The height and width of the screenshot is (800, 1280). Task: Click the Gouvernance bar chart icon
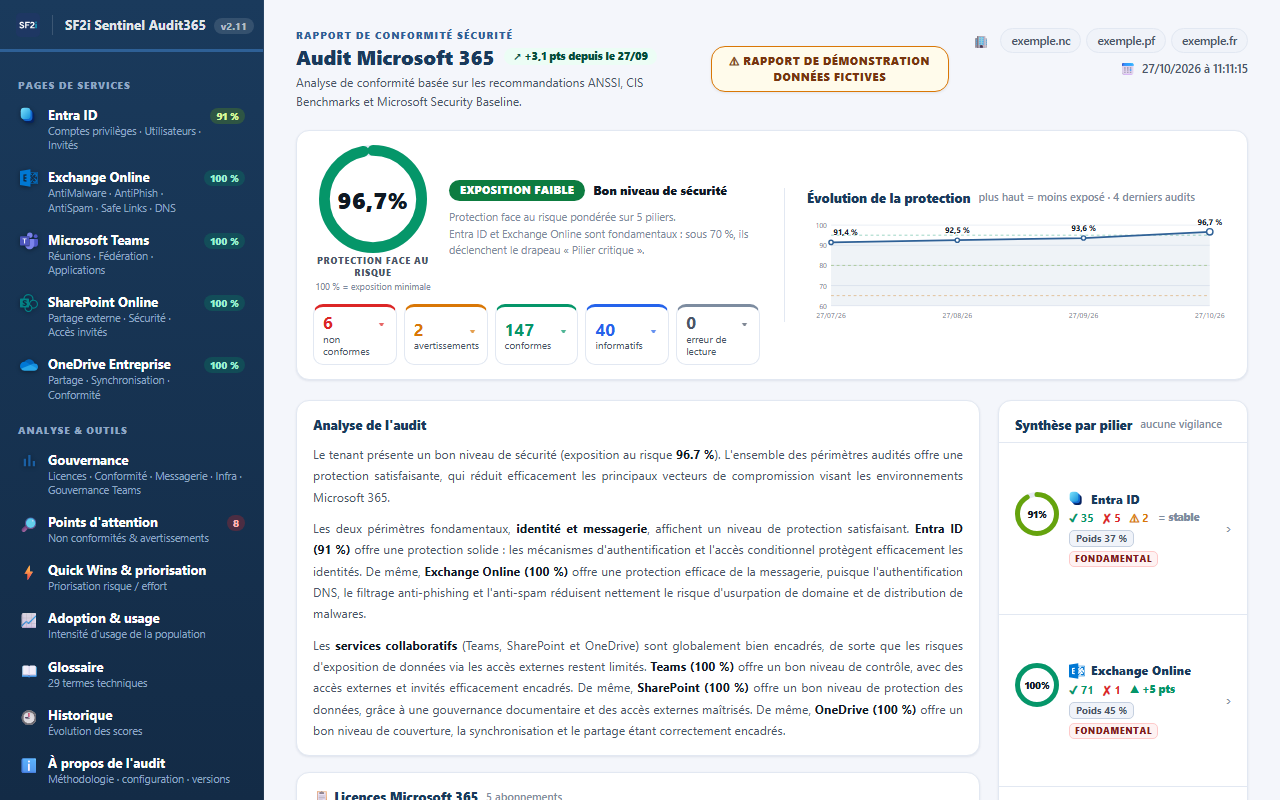[28, 461]
